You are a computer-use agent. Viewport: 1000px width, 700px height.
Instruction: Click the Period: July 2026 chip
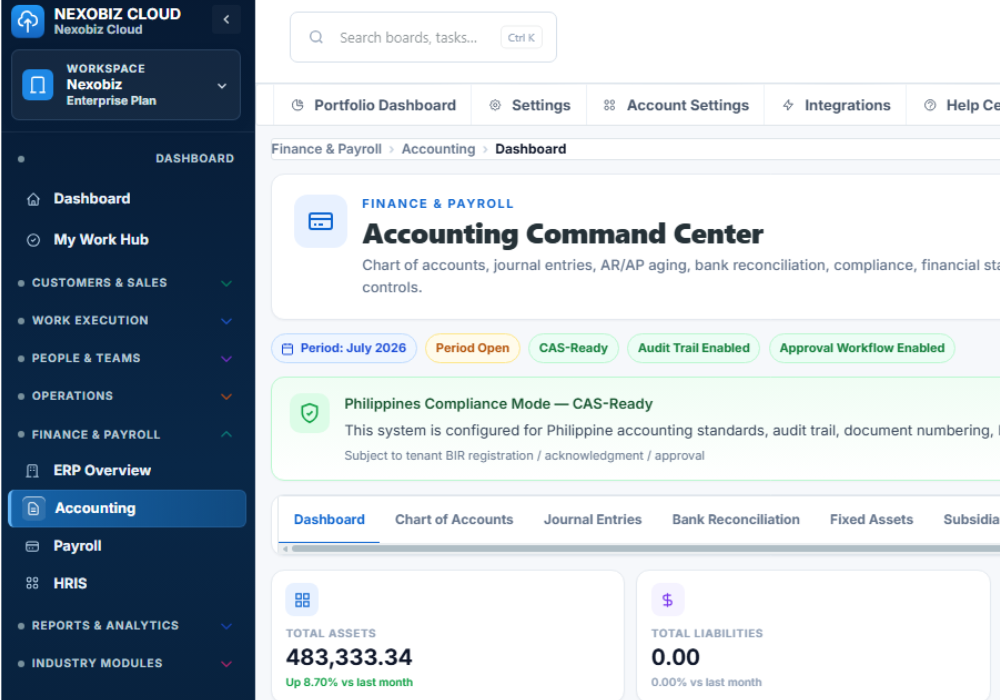pyautogui.click(x=344, y=348)
